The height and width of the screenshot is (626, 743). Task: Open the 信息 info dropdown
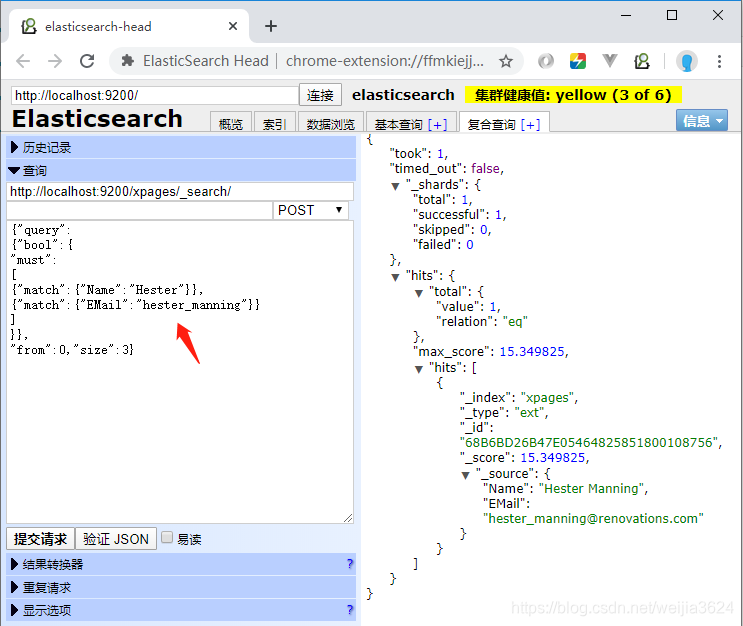[701, 120]
